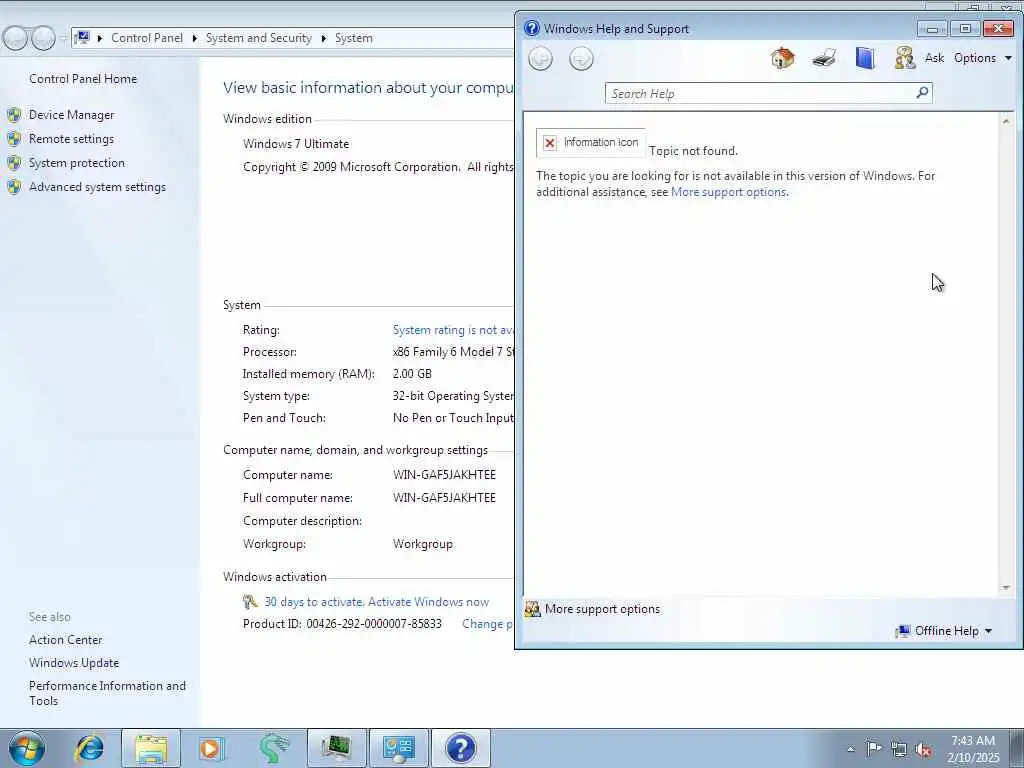Click shield icon beside Remote settings
Viewport: 1024px width, 768px height.
click(x=14, y=139)
